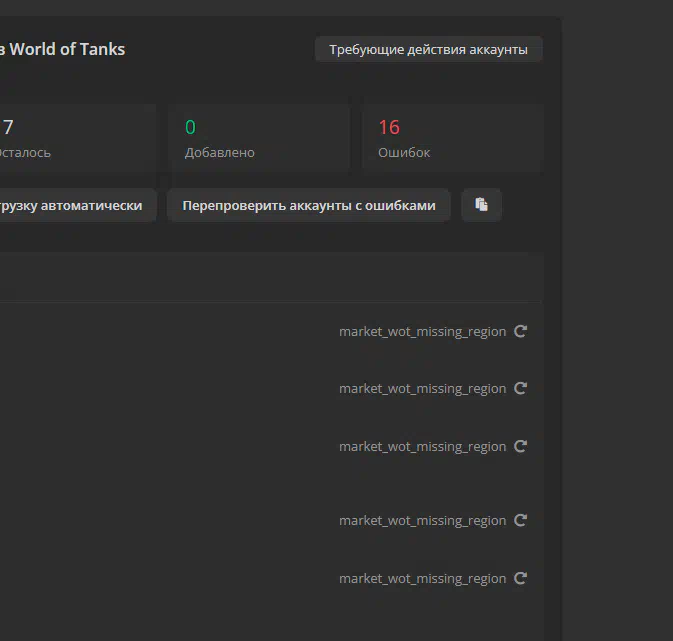
Task: Retry the fourth market_wot_missing_region row
Action: click(x=520, y=520)
